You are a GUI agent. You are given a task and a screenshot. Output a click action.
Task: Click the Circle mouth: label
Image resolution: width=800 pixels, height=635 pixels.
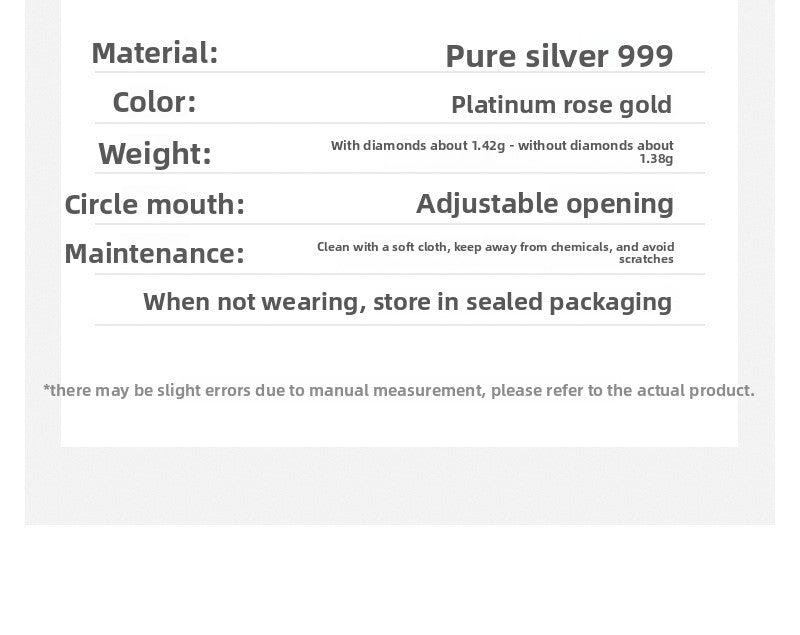(155, 205)
